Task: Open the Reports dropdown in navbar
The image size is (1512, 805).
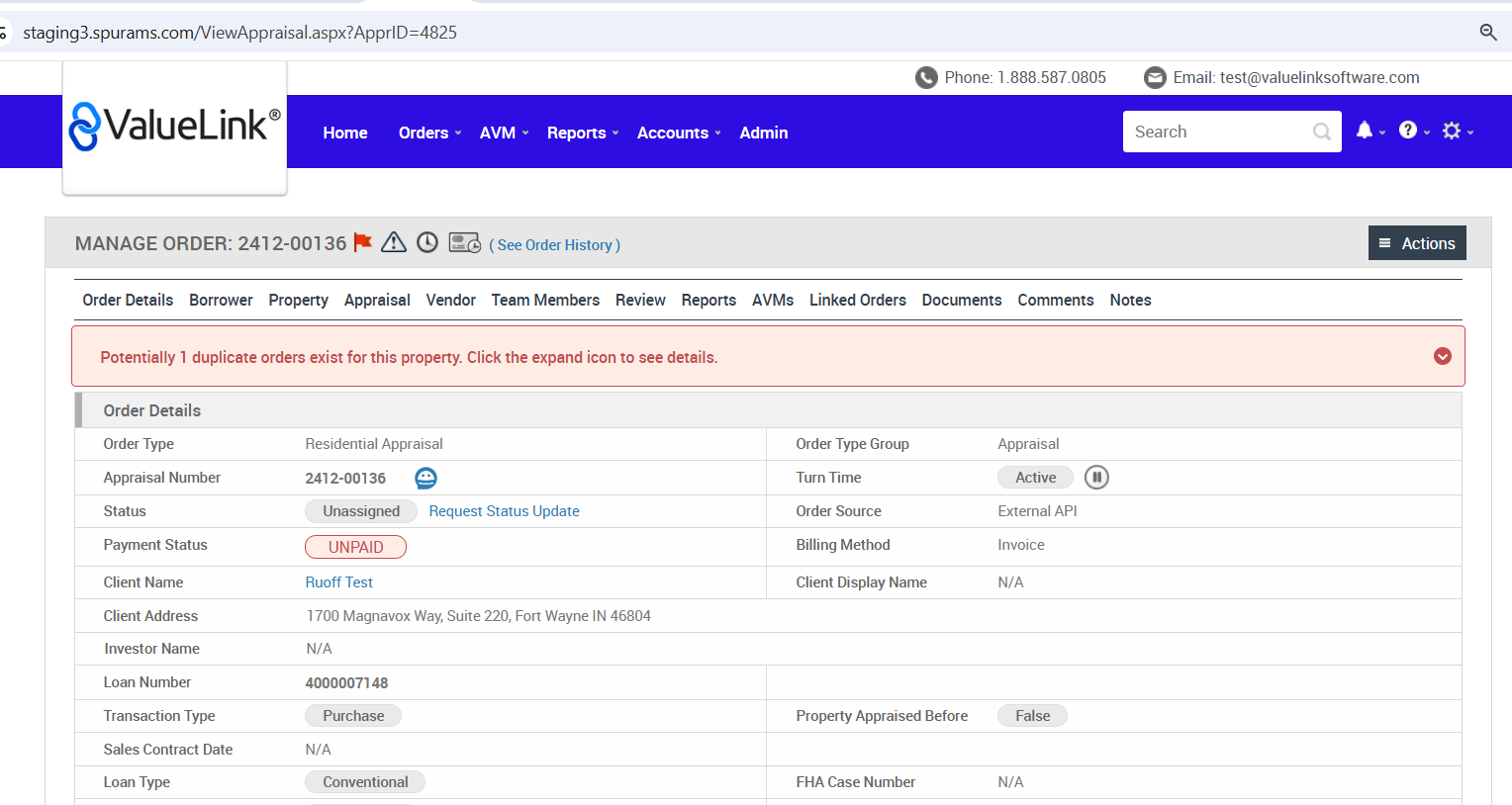Action: click(583, 133)
